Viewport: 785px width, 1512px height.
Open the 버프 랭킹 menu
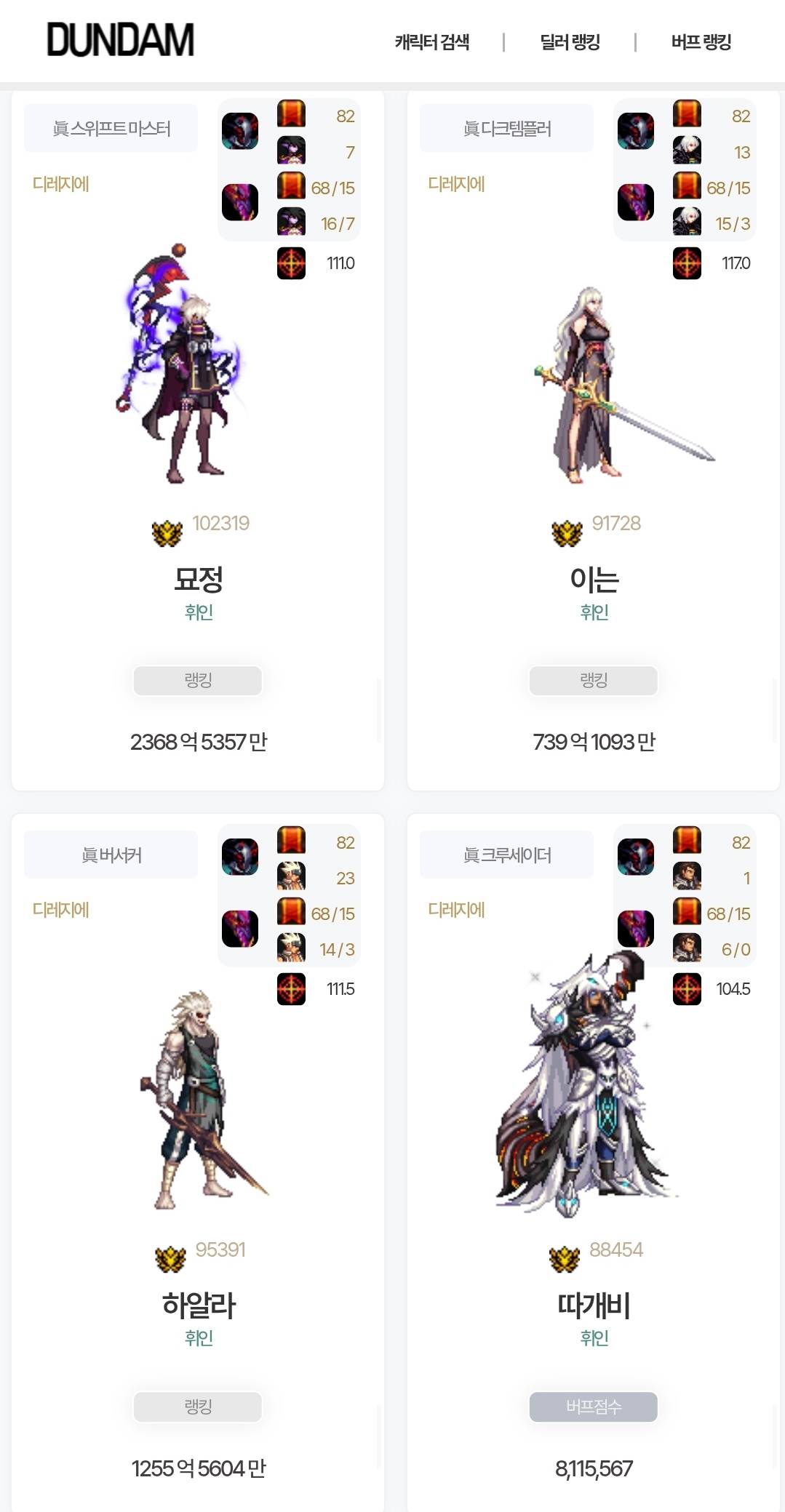point(701,42)
